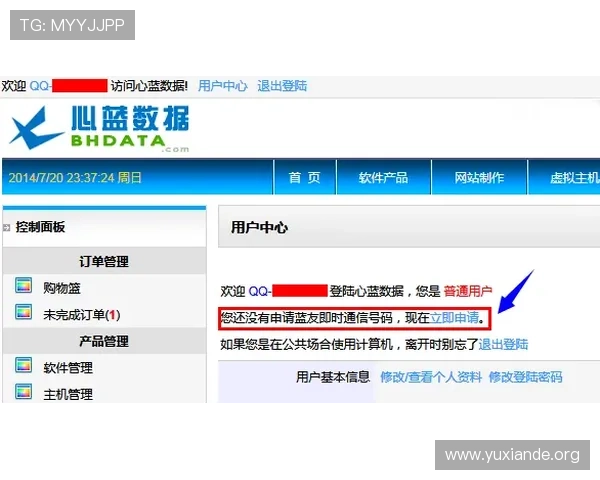Click the 主机管理 icon in sidebar
Screen dimensions: 600x480
point(23,392)
